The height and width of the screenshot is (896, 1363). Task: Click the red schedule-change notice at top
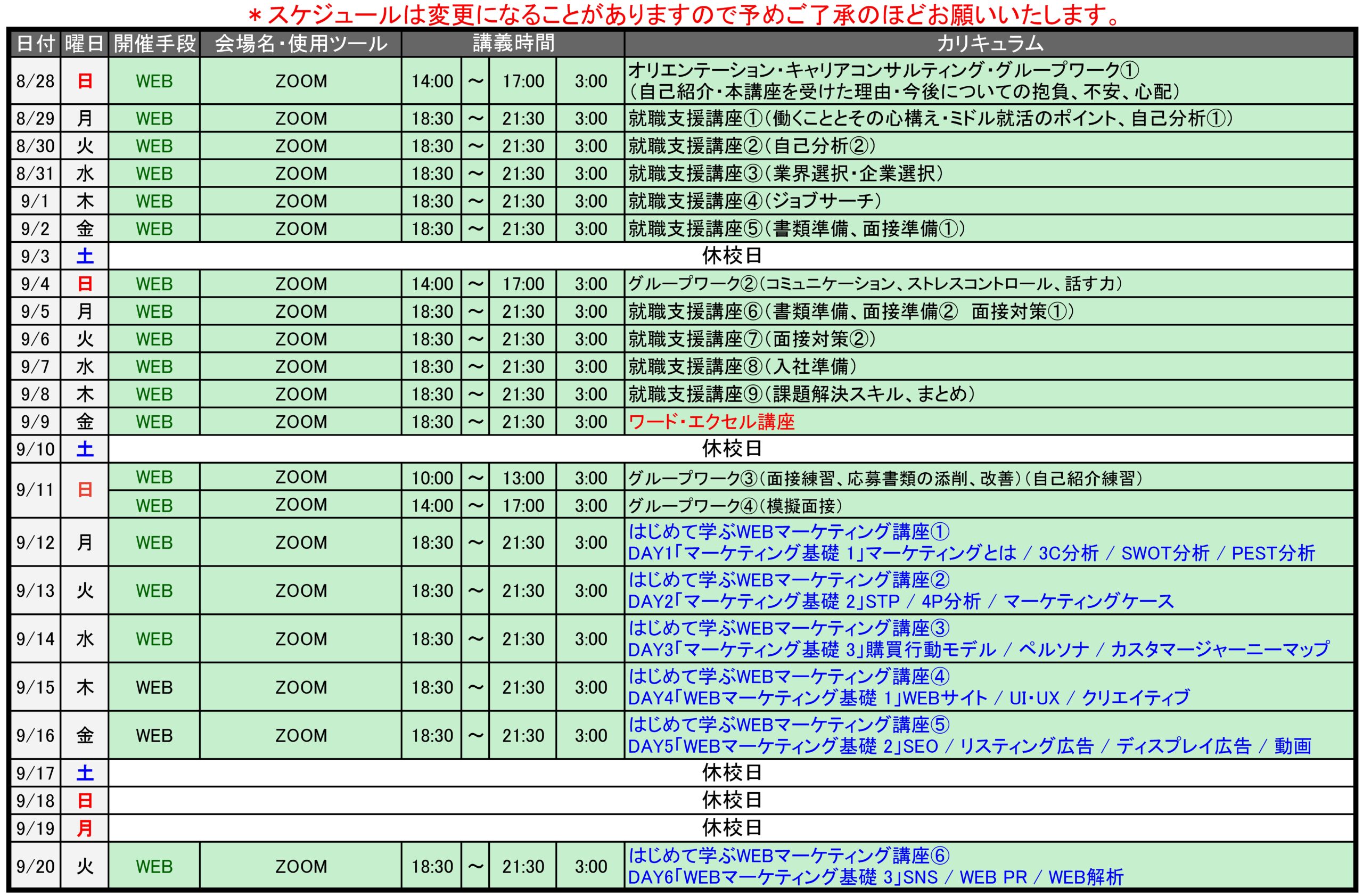tap(683, 14)
